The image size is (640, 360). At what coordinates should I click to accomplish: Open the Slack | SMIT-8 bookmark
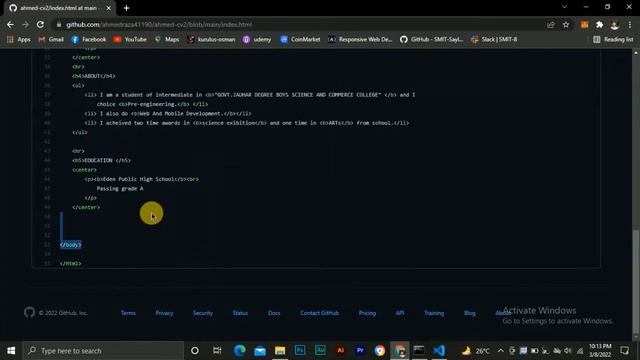pyautogui.click(x=494, y=40)
